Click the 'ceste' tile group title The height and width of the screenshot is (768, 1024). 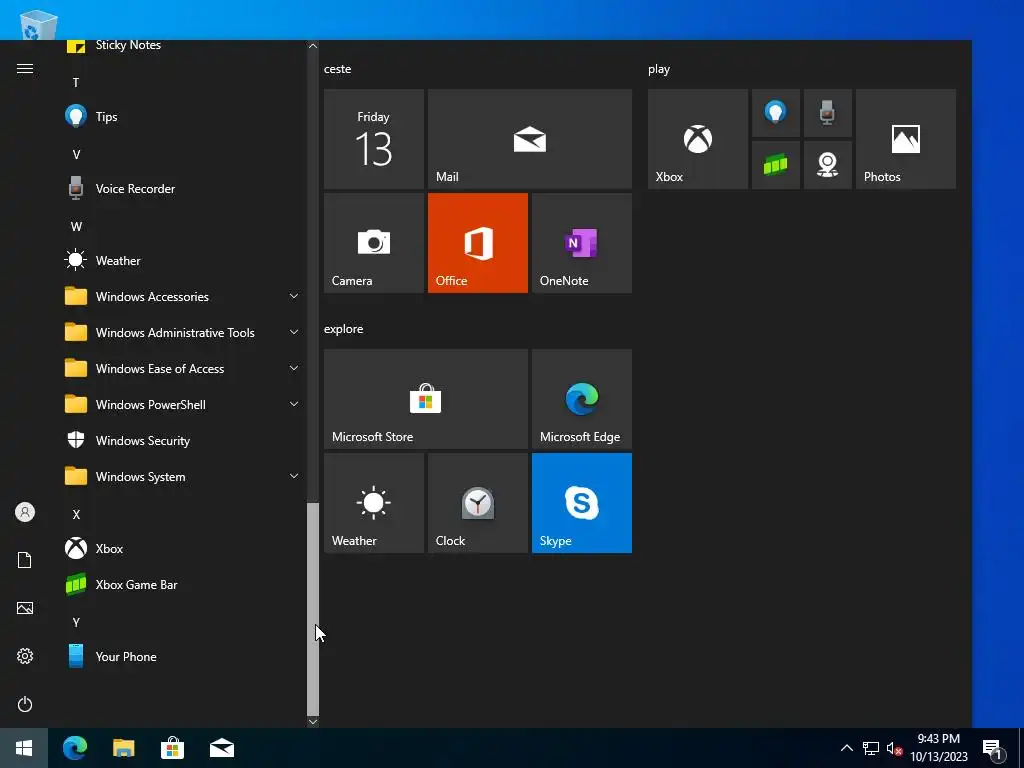338,69
